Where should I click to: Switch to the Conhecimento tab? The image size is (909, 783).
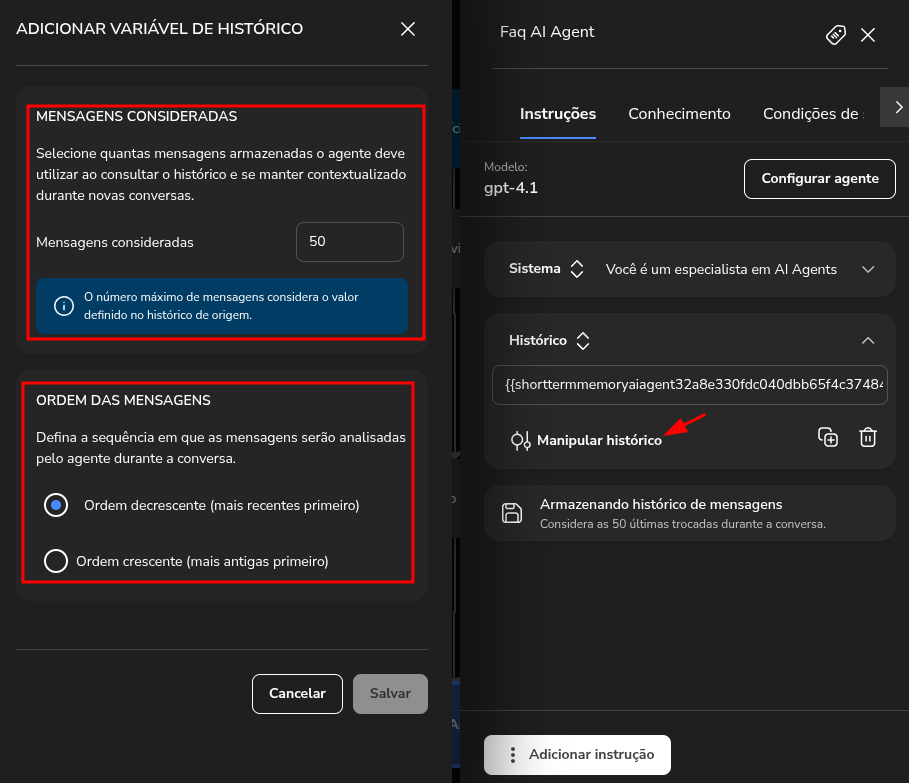(x=679, y=114)
